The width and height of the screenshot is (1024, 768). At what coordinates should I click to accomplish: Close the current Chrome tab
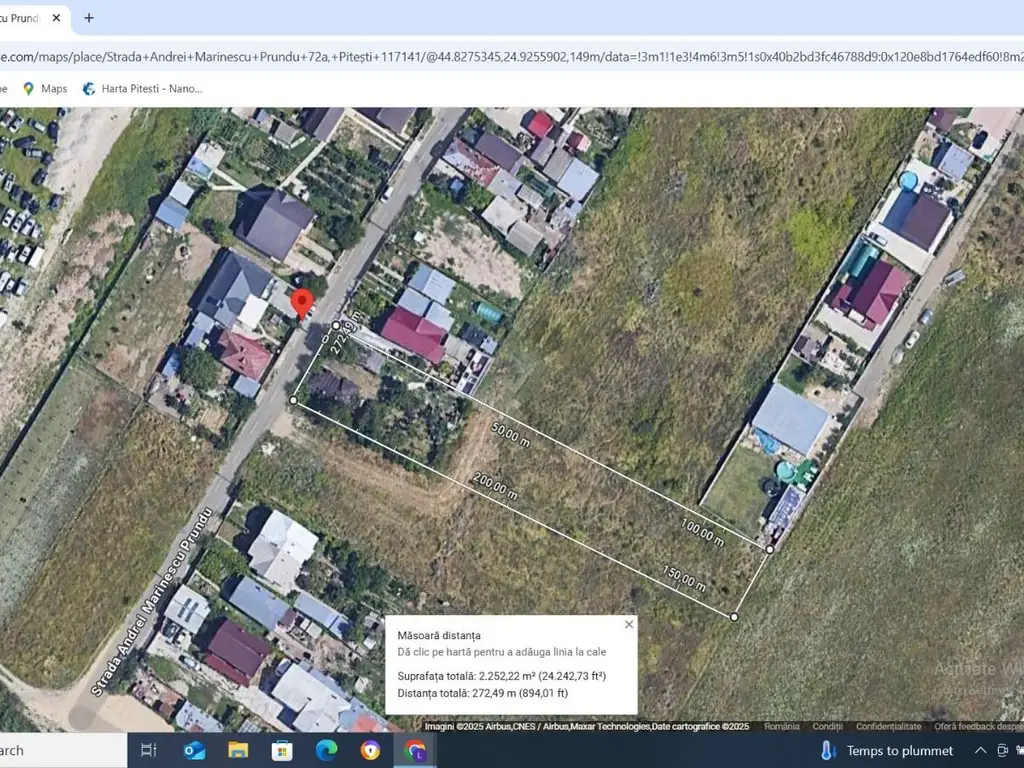pos(56,18)
